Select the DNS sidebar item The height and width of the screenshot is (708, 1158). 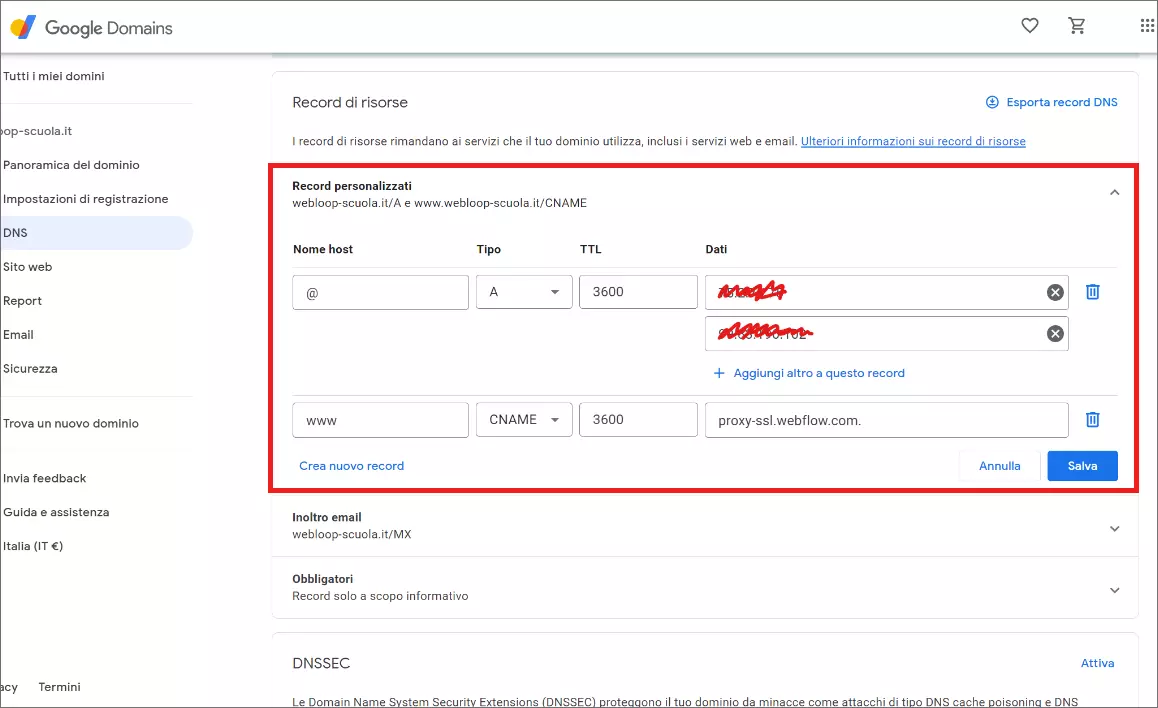click(x=96, y=233)
